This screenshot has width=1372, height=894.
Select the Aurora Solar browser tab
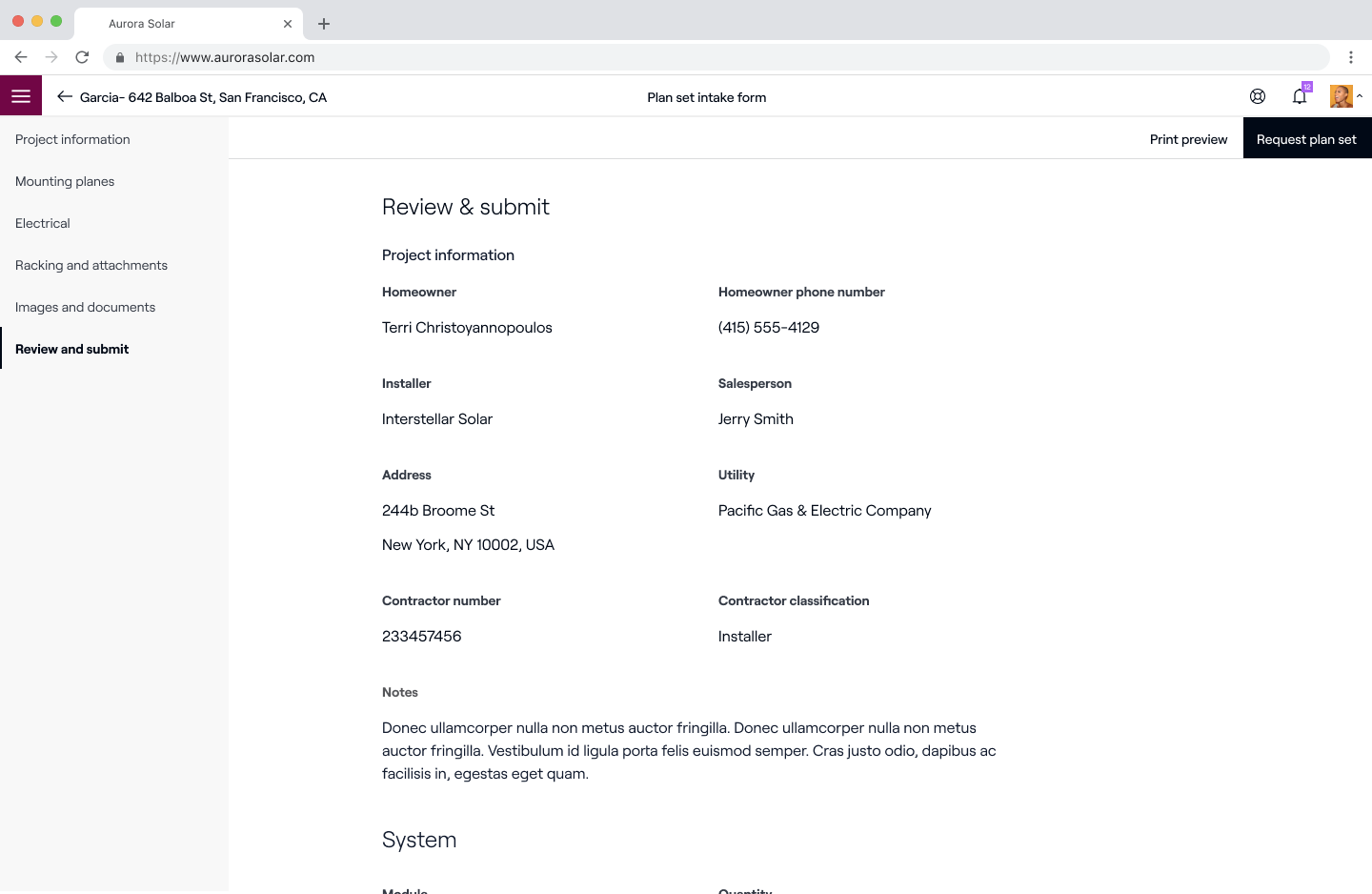pyautogui.click(x=189, y=24)
